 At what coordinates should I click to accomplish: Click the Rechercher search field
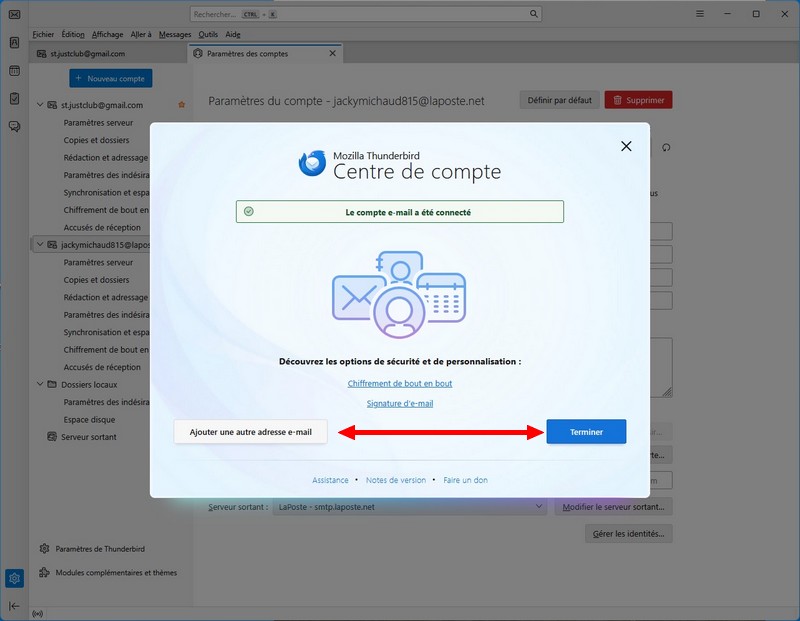click(366, 14)
